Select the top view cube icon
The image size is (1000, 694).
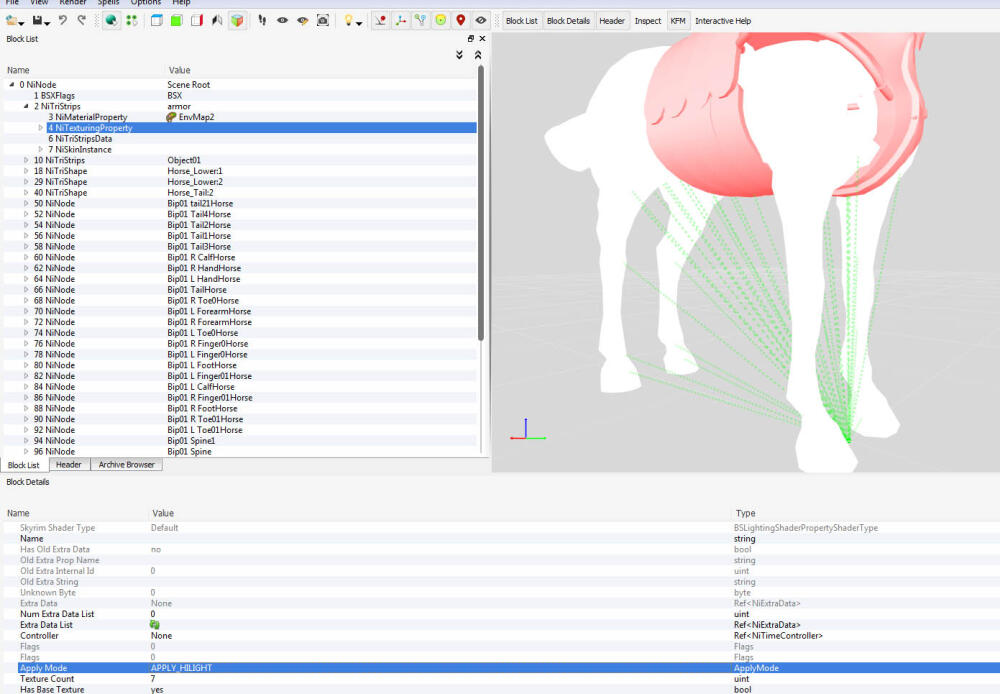click(157, 20)
